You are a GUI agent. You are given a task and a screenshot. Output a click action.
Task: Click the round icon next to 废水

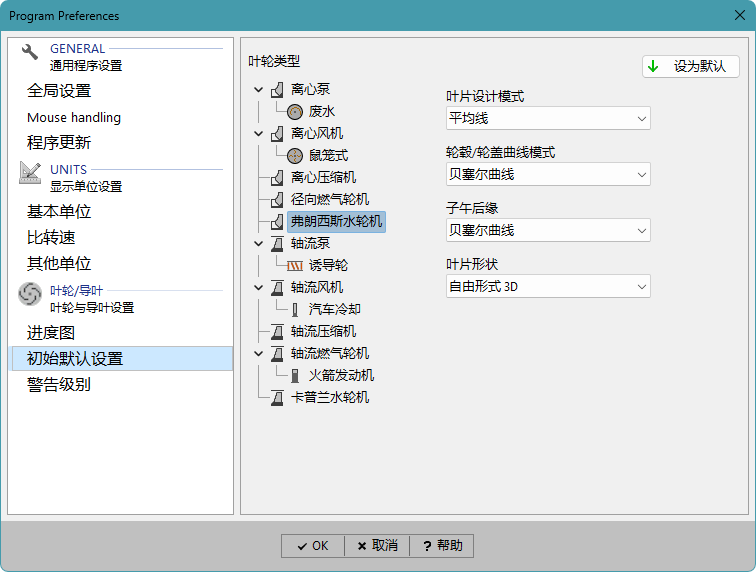295,112
